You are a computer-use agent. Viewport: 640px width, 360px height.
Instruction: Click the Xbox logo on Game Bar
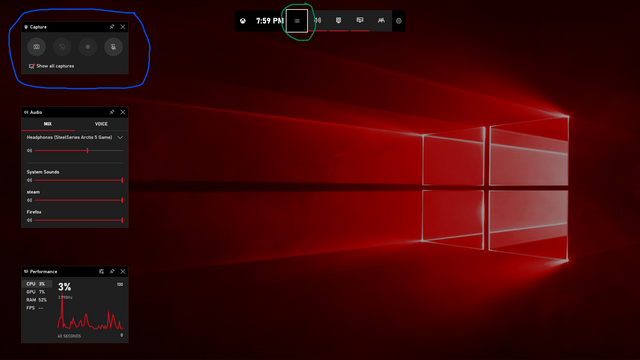pos(243,21)
